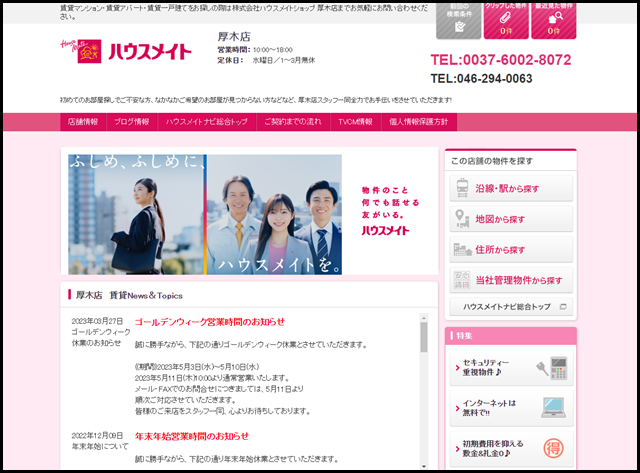Viewport: 640px width, 473px height.
Task: Open 初期費用を抑える敷金&礼金0 feature
Action: tap(511, 449)
